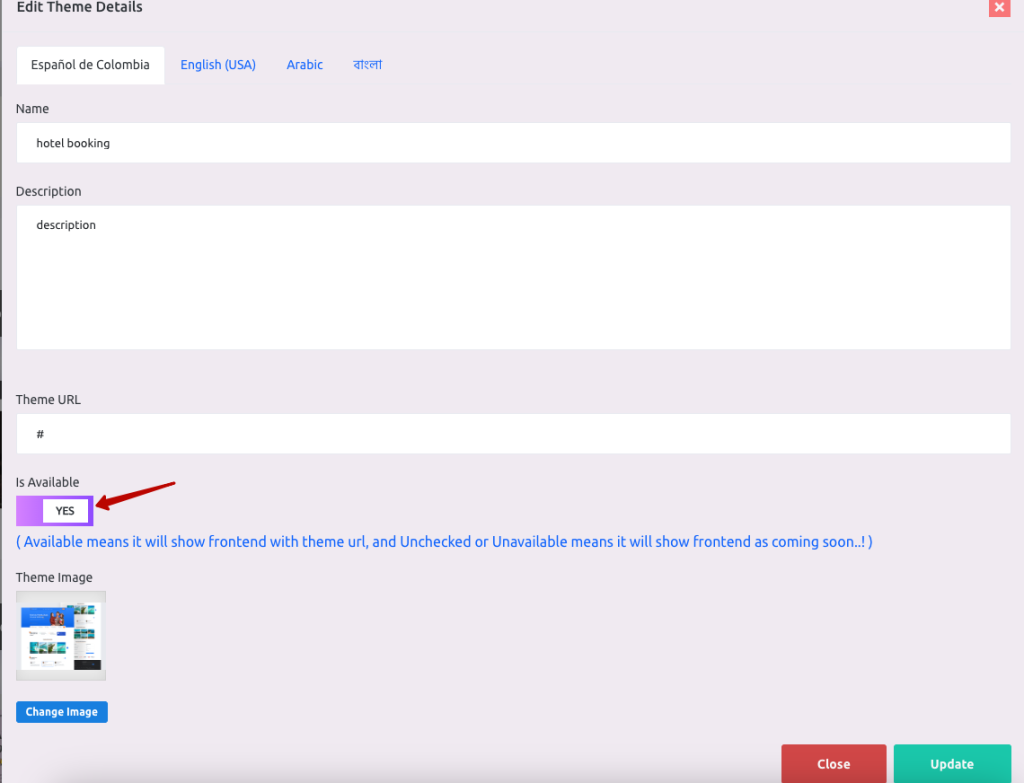This screenshot has width=1024, height=783.
Task: Click inside the Description text area
Action: click(x=513, y=278)
